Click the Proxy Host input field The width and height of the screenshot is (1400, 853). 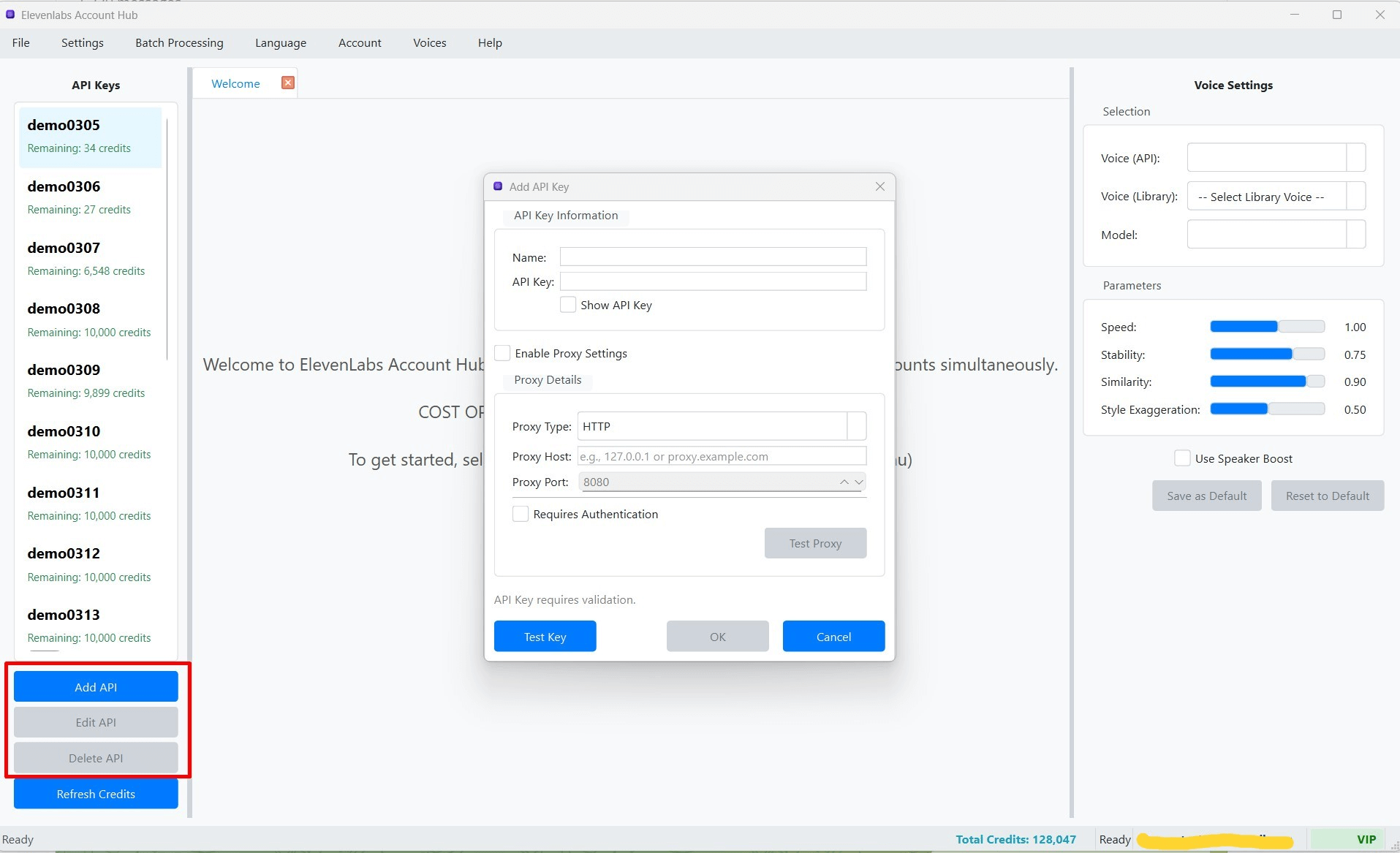(722, 456)
